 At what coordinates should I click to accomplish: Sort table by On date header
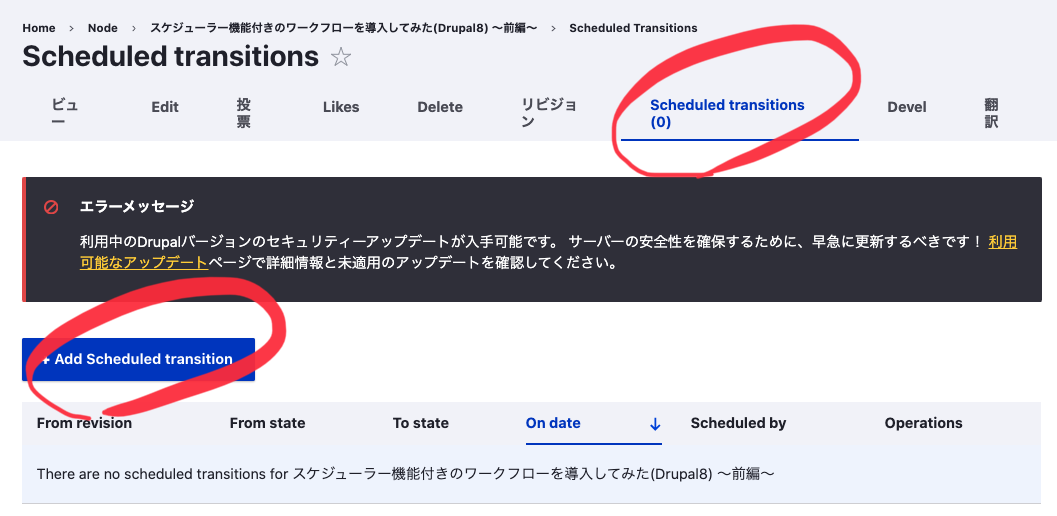pos(553,424)
